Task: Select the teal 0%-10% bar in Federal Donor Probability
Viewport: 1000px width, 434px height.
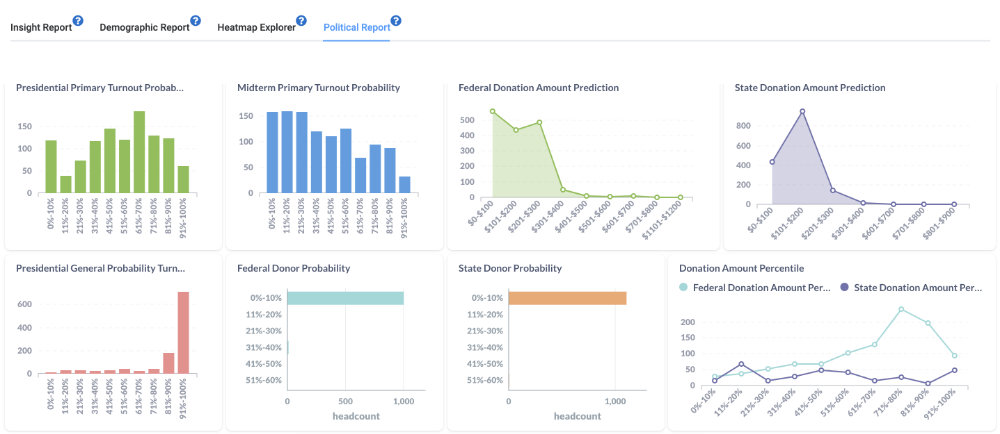Action: (x=345, y=298)
